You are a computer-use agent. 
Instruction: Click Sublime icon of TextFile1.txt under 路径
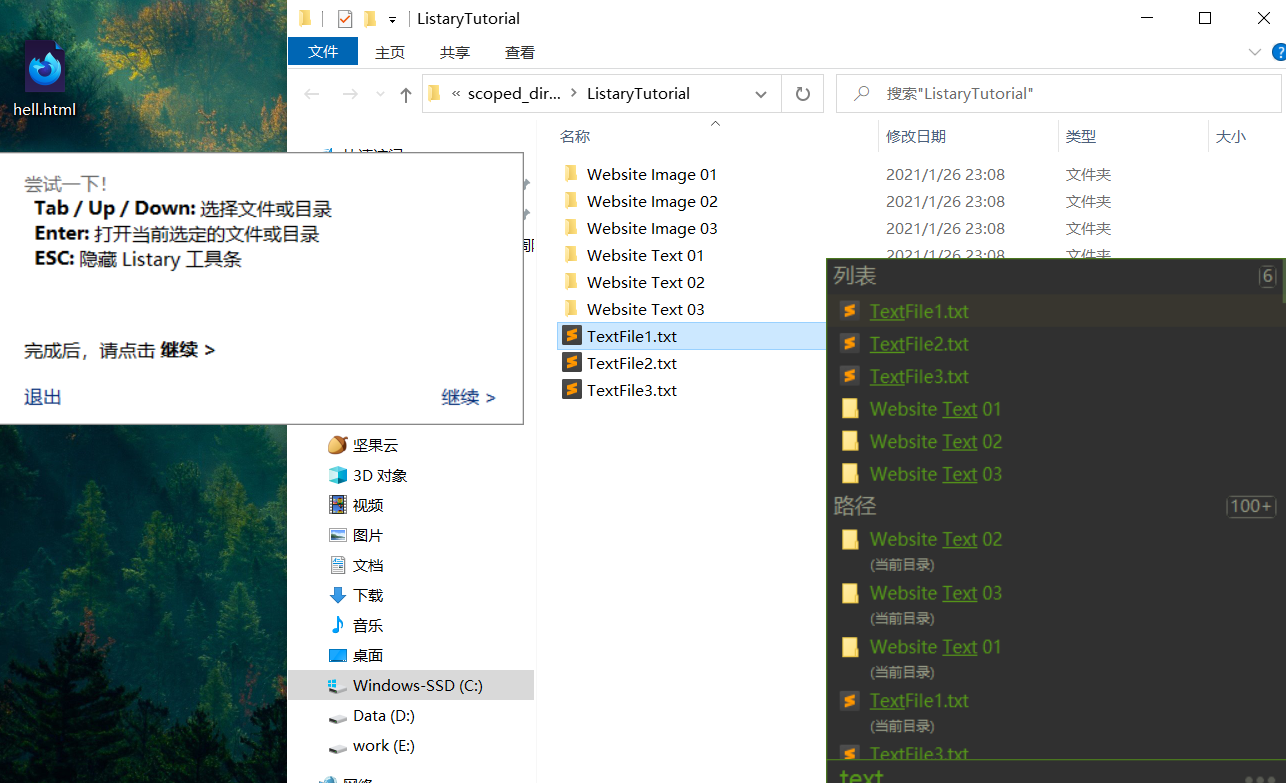[850, 700]
